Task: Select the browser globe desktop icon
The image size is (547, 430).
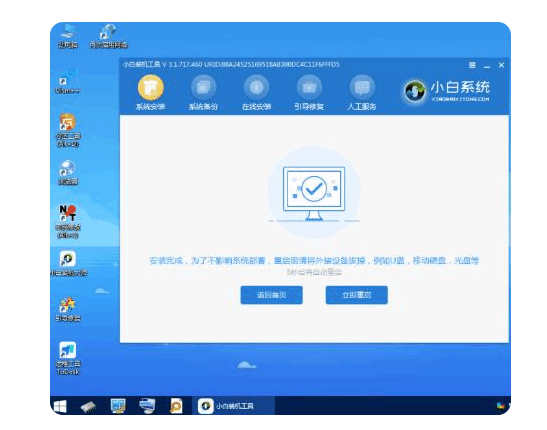Action: [x=68, y=172]
